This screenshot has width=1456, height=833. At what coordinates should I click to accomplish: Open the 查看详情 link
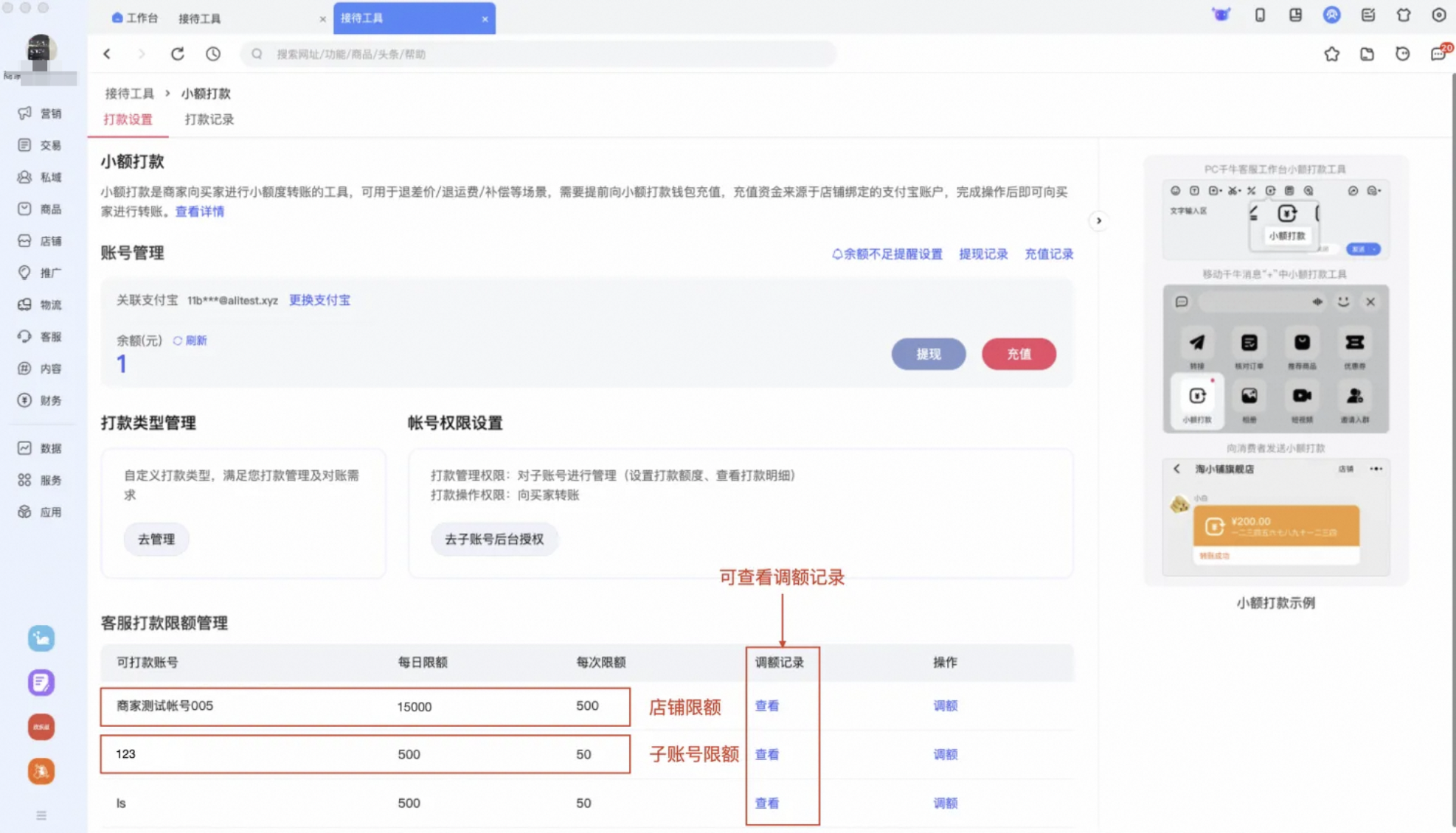(199, 212)
